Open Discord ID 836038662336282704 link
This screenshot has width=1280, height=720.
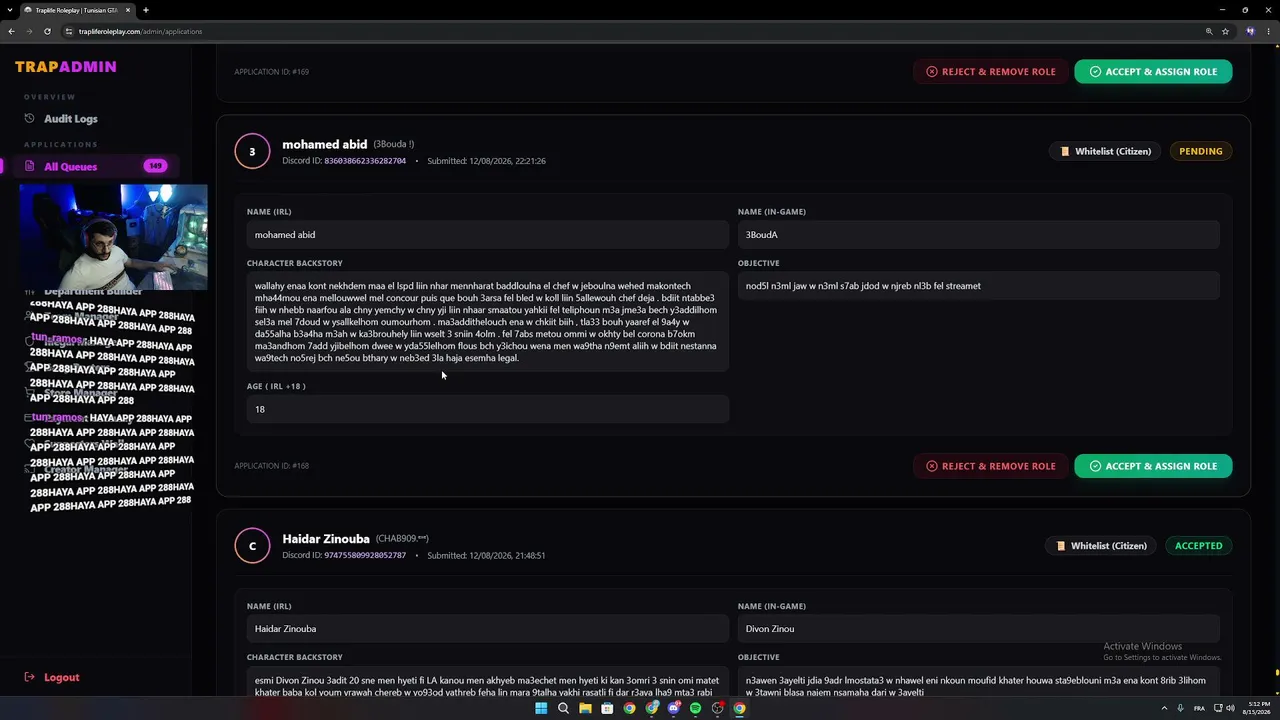tap(365, 161)
